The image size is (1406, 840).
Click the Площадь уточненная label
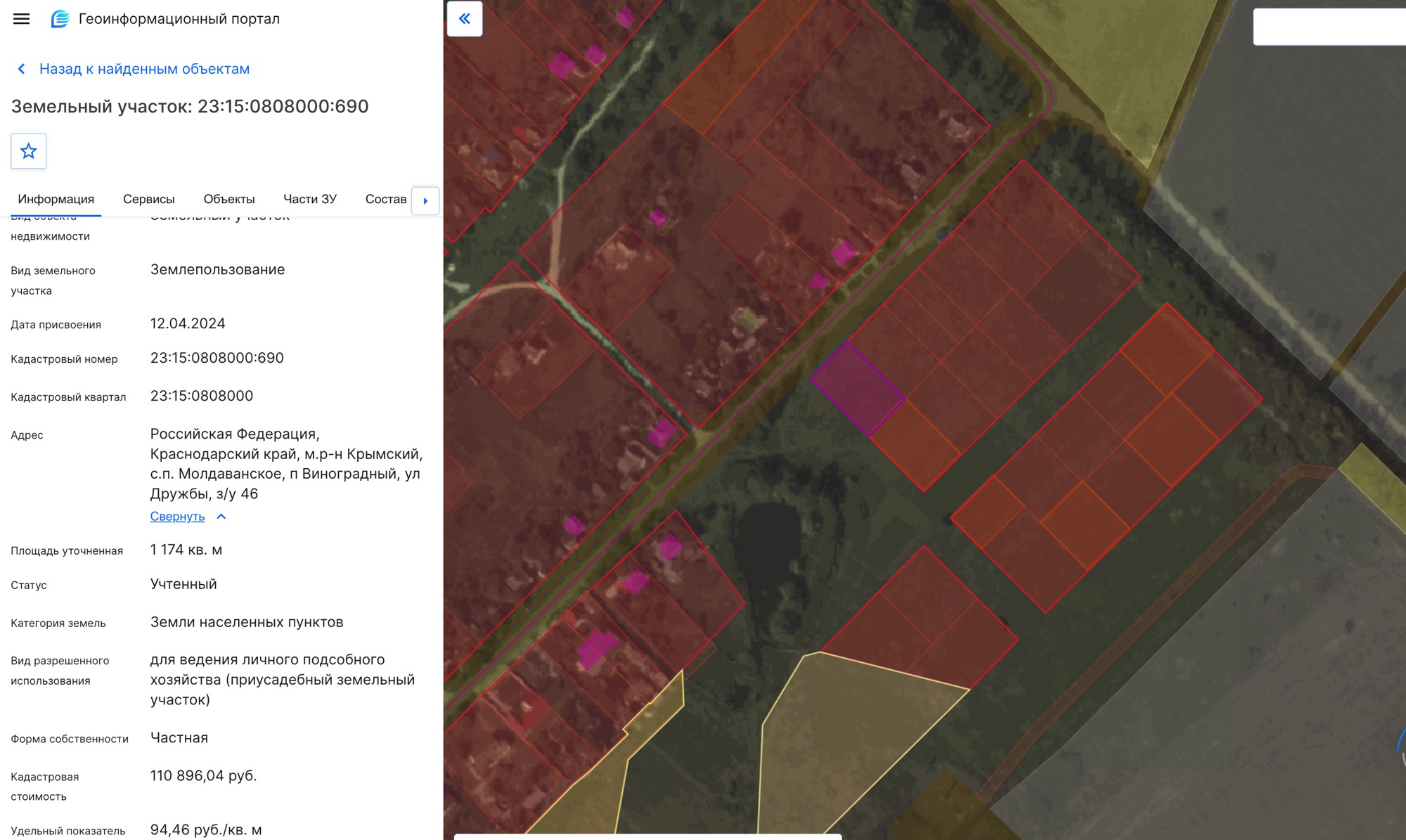[67, 551]
